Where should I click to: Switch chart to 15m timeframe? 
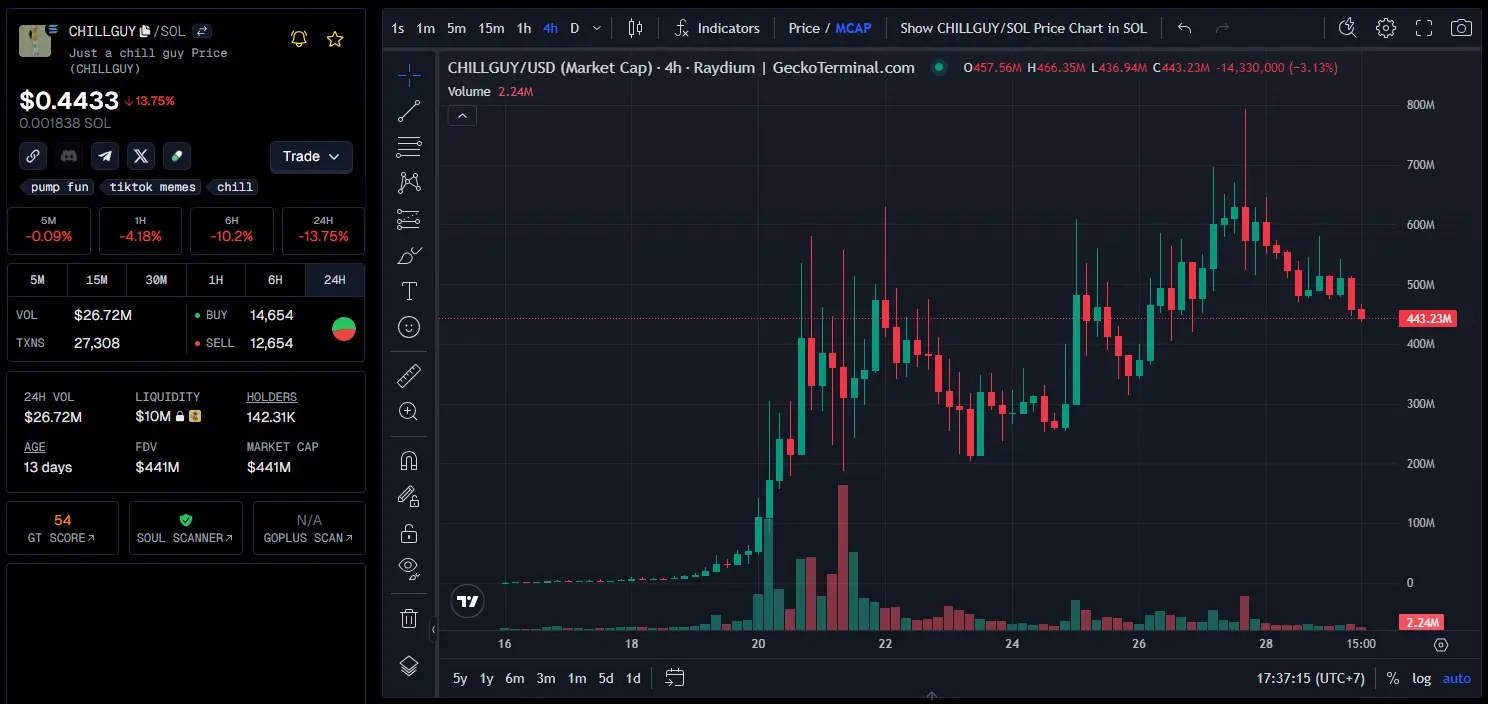491,28
